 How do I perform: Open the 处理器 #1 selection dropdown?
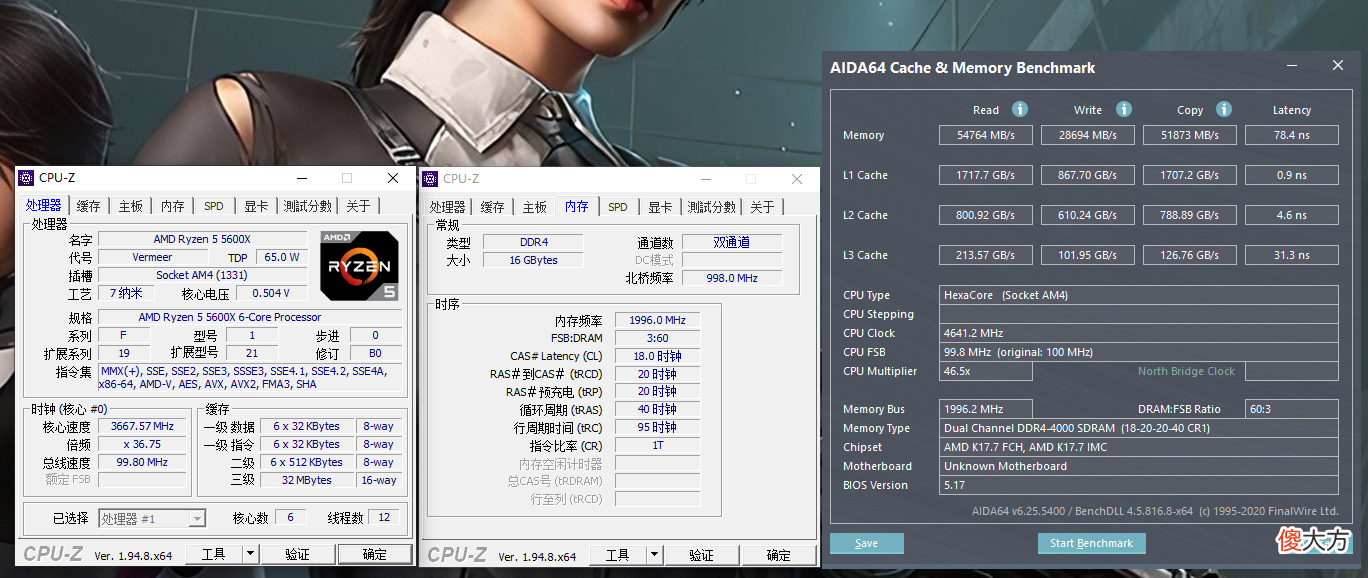coord(197,518)
